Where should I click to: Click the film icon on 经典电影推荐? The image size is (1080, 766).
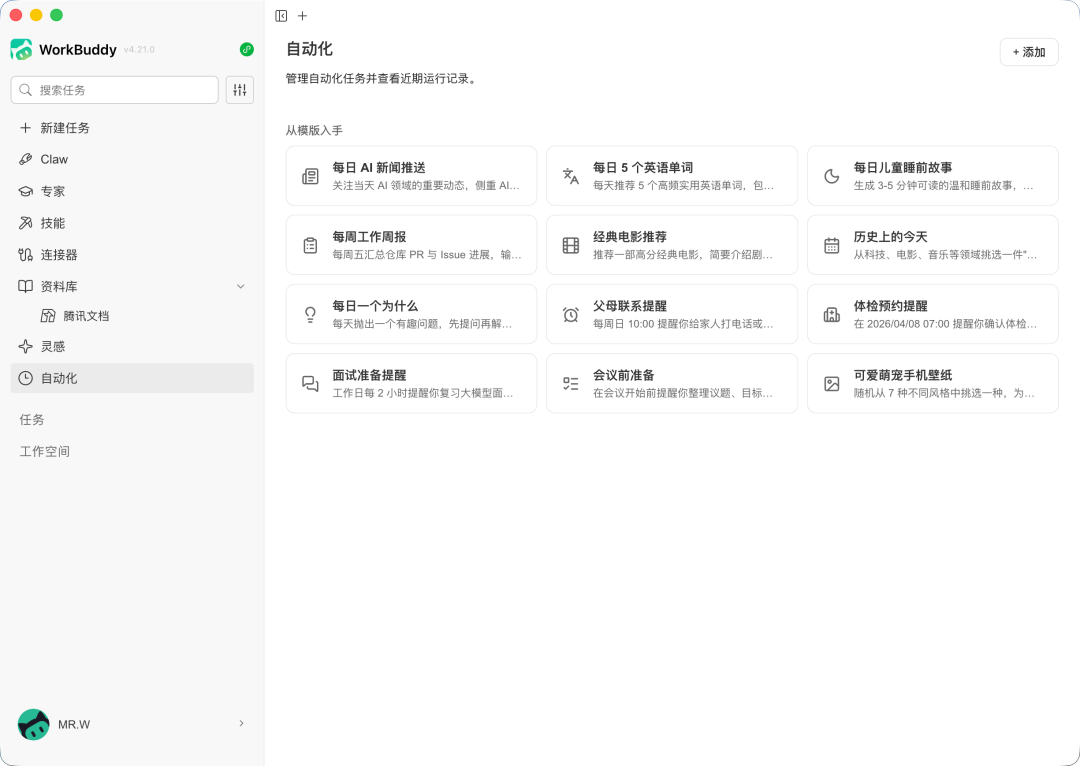coord(571,245)
